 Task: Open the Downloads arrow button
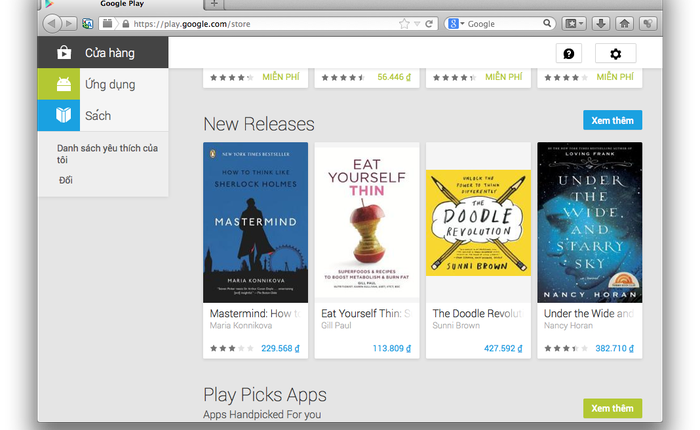(x=601, y=24)
